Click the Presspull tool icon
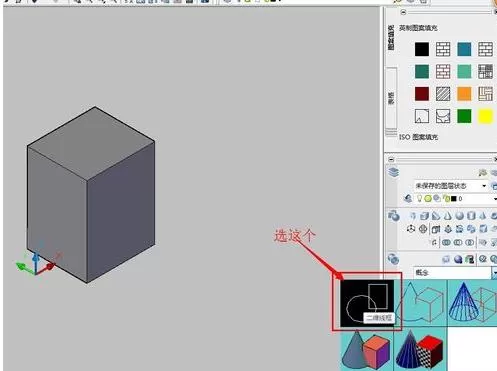497x371 pixels. (x=448, y=229)
